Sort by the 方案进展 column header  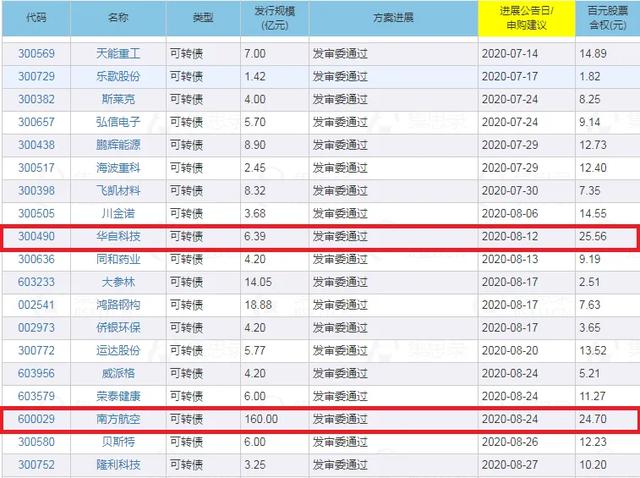393,18
